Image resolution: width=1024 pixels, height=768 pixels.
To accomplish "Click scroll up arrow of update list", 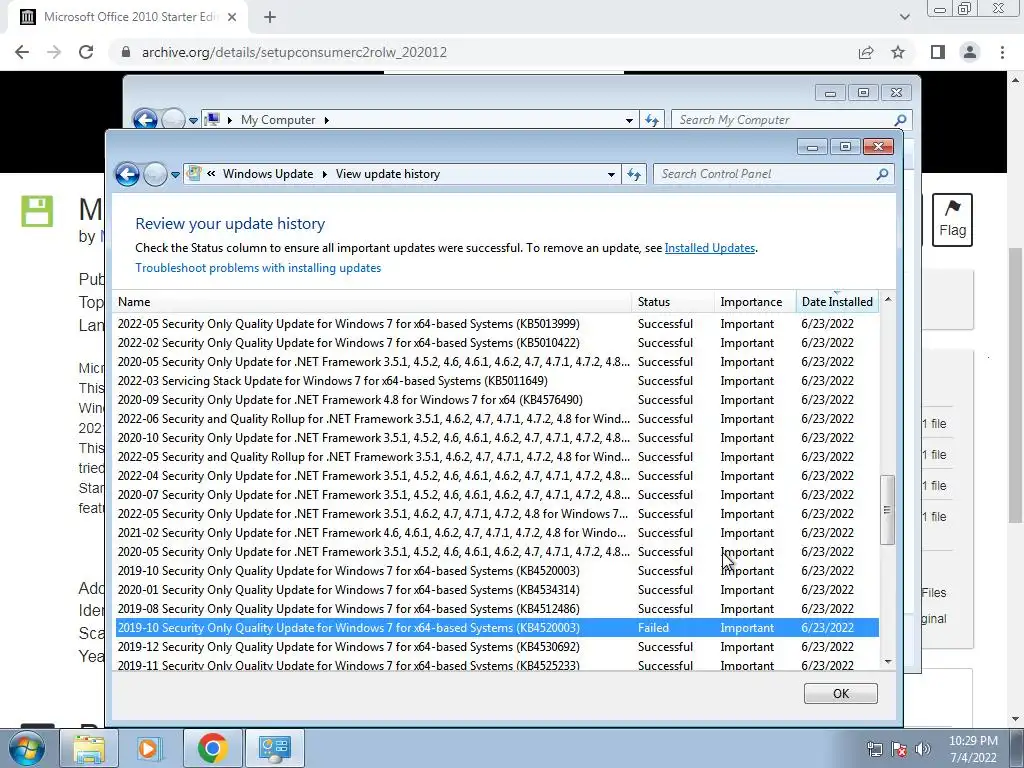I will (888, 300).
